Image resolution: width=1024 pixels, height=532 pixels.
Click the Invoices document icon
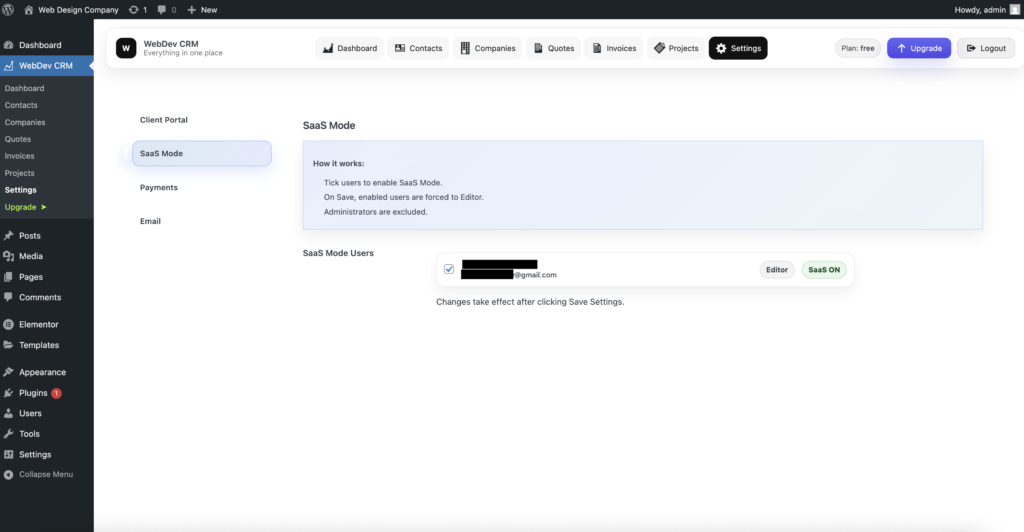(597, 48)
